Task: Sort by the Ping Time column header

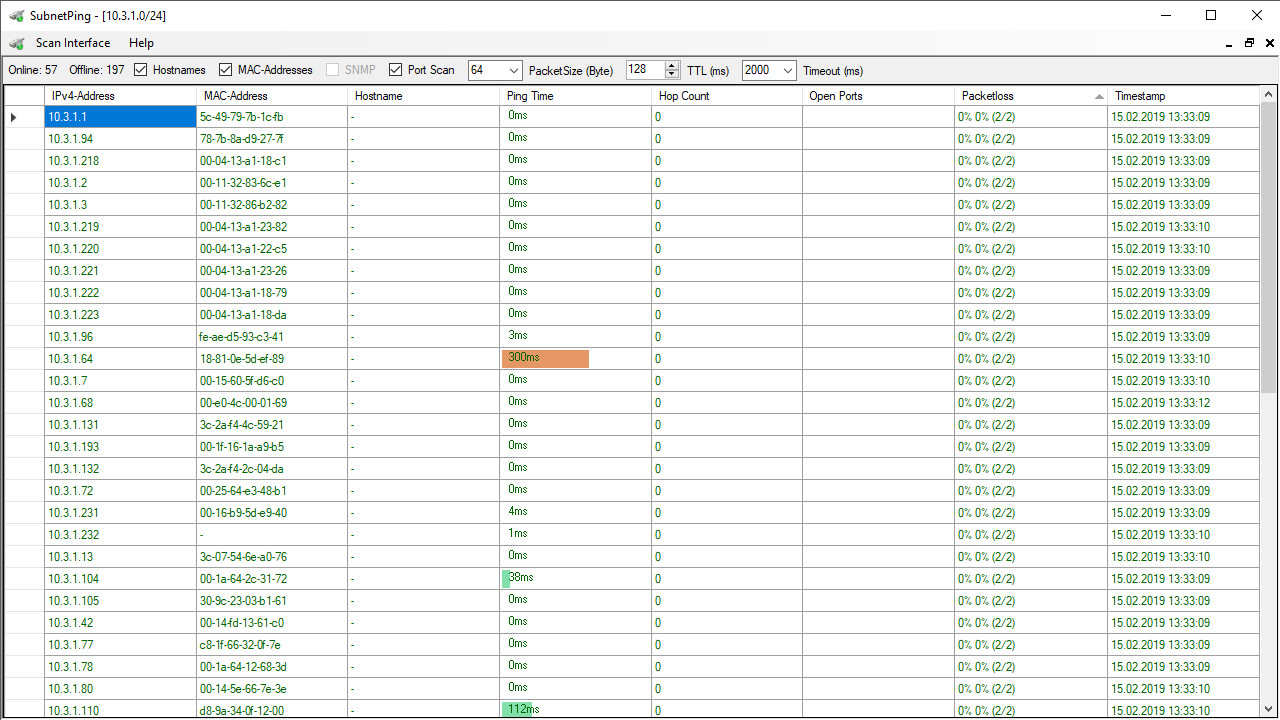Action: (x=575, y=96)
